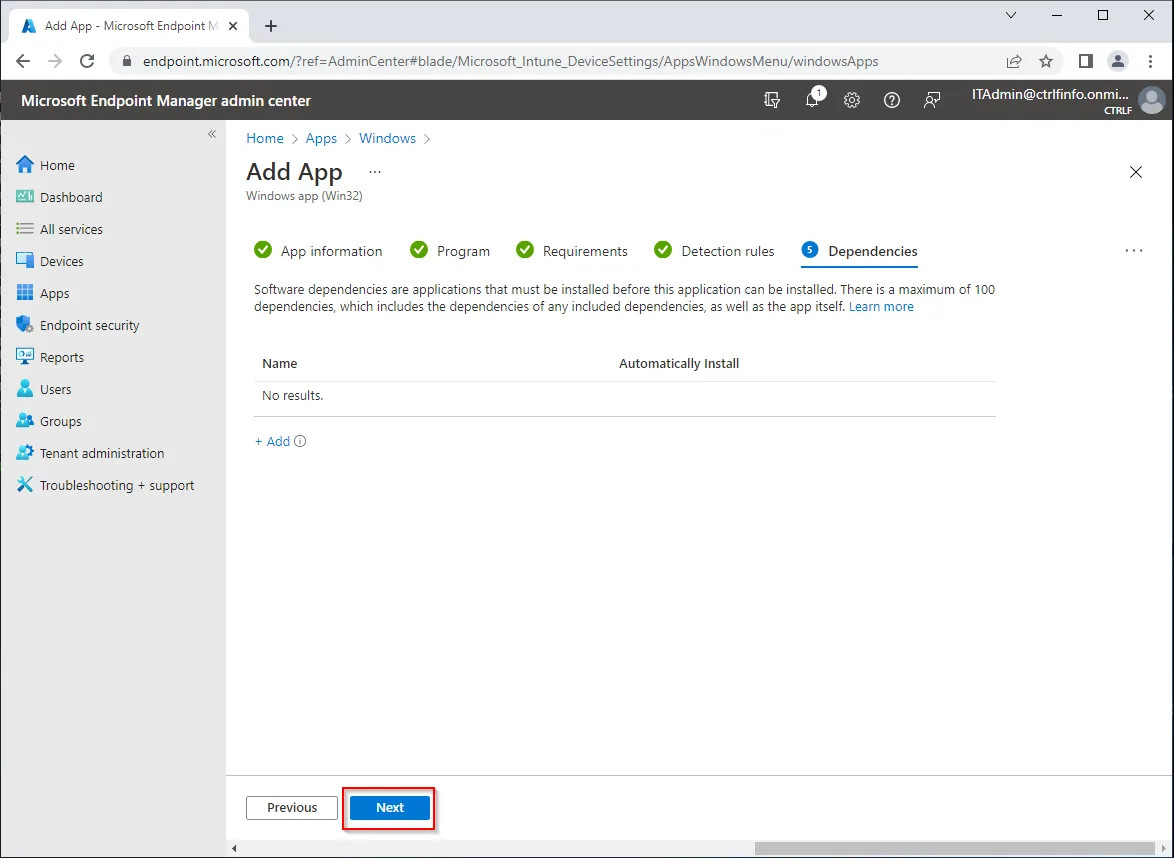Screen dimensions: 1174x858
Task: Switch to the Detection rules step
Action: click(714, 251)
